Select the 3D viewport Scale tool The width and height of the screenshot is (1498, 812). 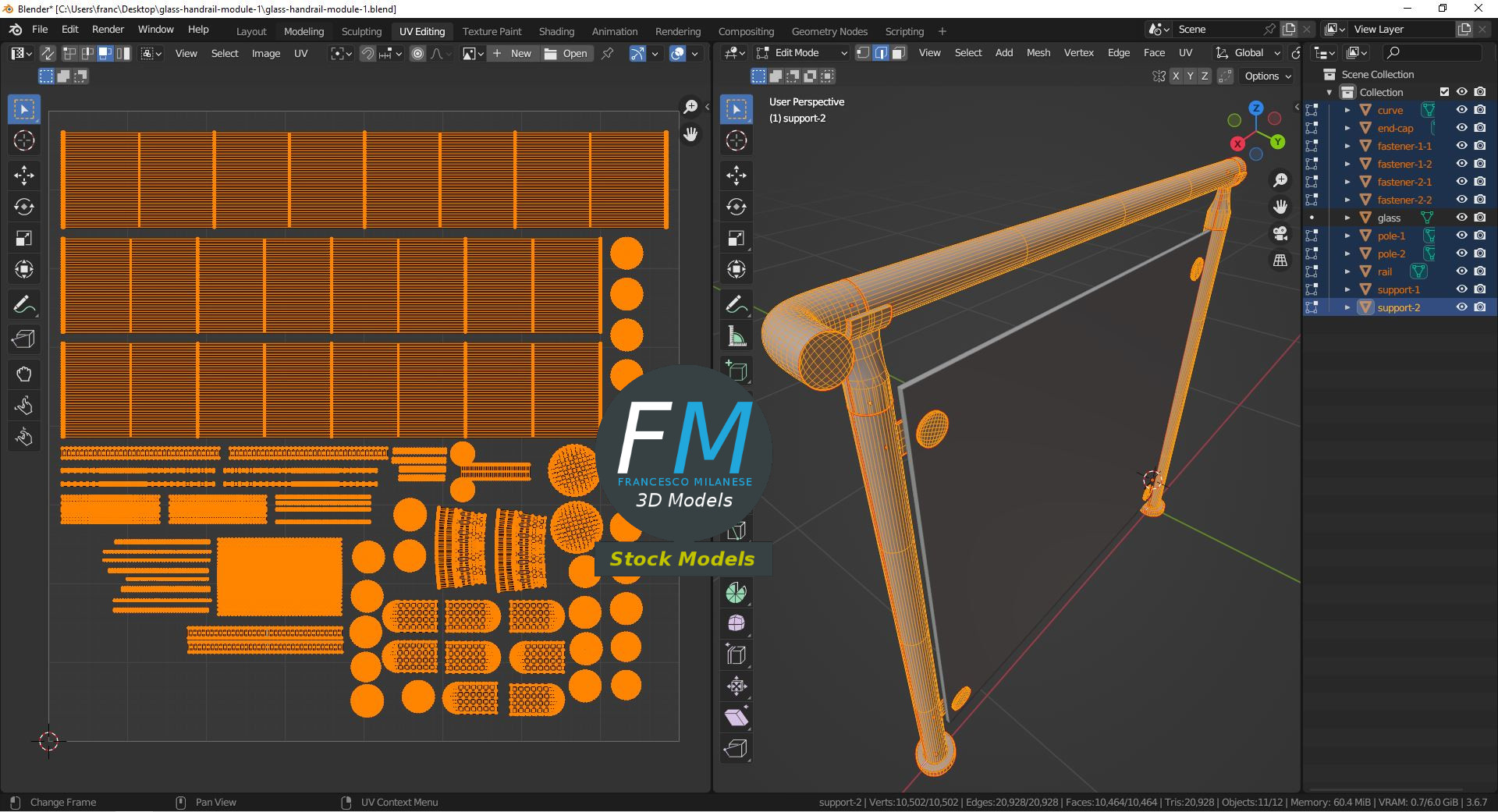[x=737, y=238]
